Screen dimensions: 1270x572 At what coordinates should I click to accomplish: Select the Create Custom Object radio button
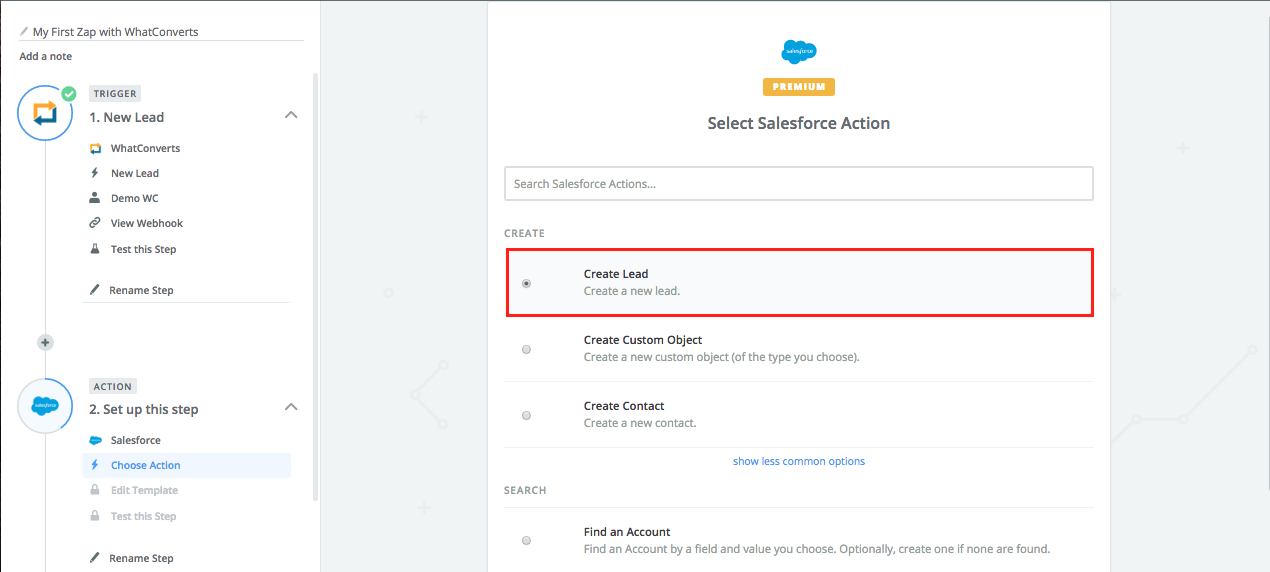point(527,349)
